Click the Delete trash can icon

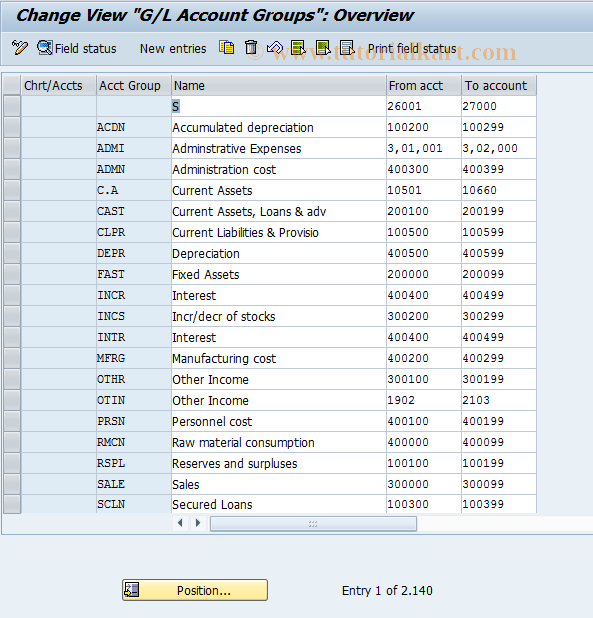click(x=251, y=48)
